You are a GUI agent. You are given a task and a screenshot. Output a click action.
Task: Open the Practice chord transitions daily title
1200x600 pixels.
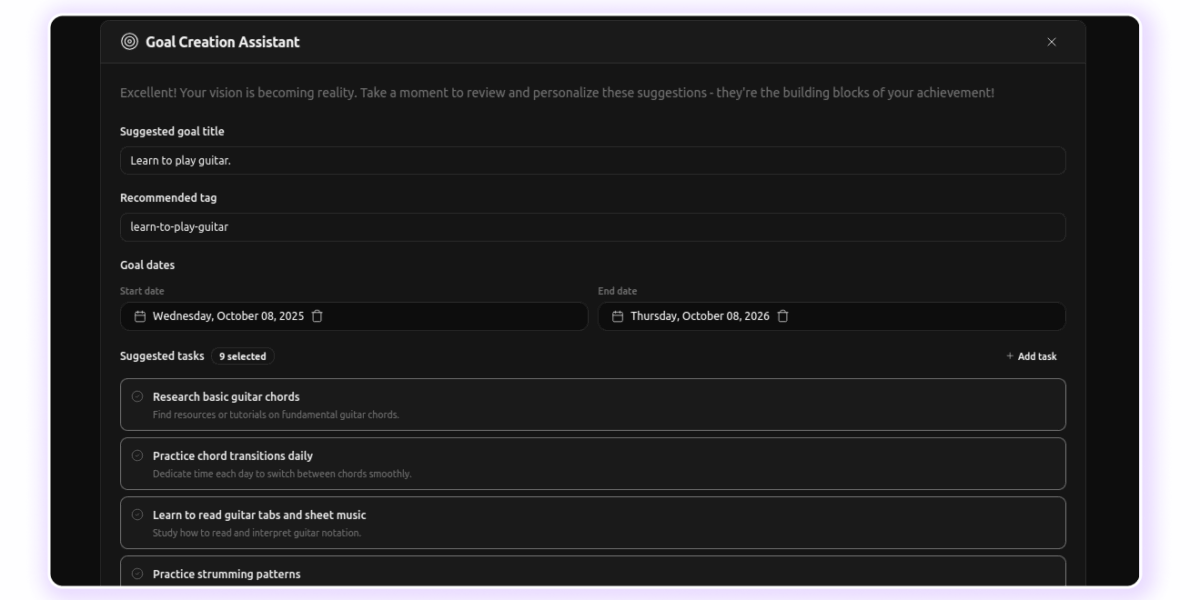(x=232, y=456)
